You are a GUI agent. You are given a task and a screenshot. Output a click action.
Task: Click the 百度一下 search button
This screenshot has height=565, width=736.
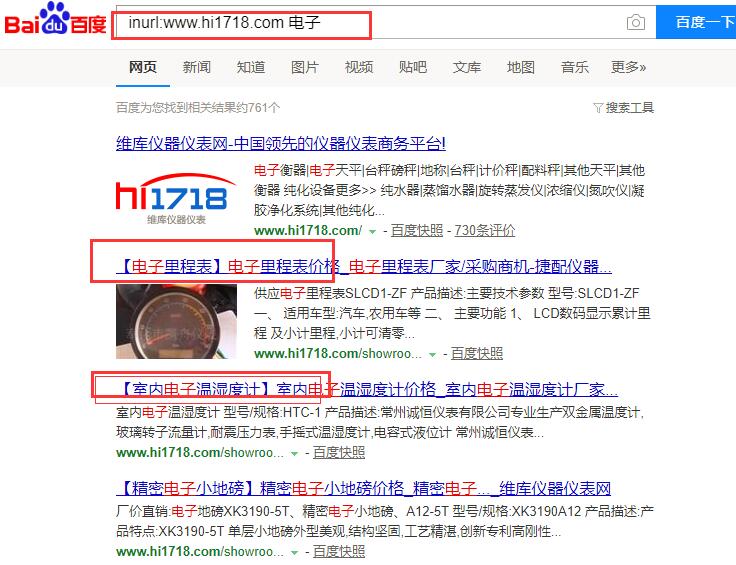697,22
